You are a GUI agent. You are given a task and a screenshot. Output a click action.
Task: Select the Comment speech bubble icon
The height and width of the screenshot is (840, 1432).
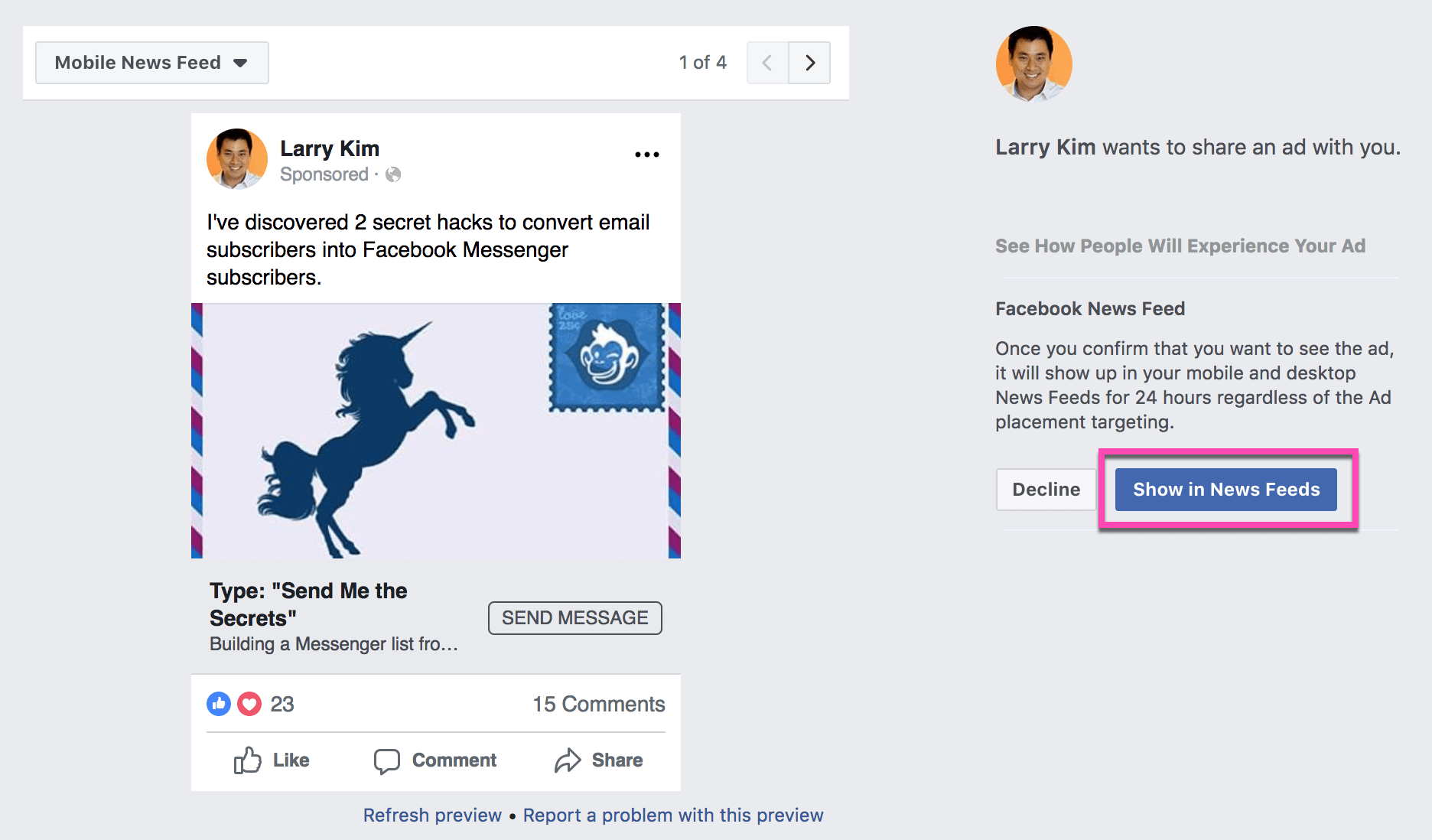pyautogui.click(x=388, y=760)
